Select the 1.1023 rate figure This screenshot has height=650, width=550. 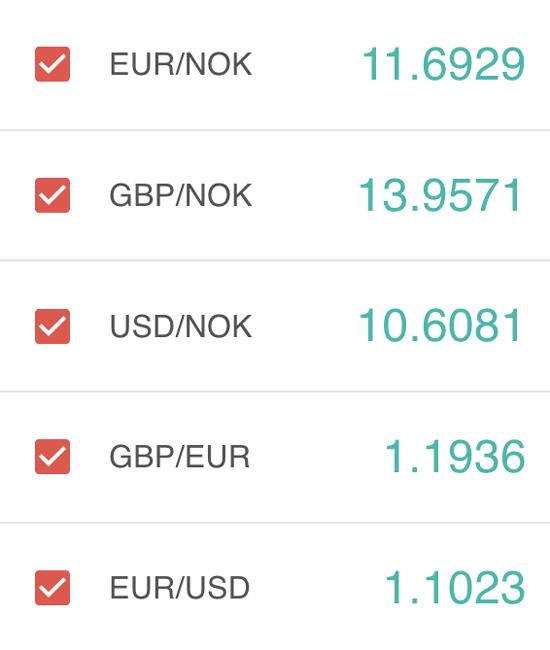[455, 587]
